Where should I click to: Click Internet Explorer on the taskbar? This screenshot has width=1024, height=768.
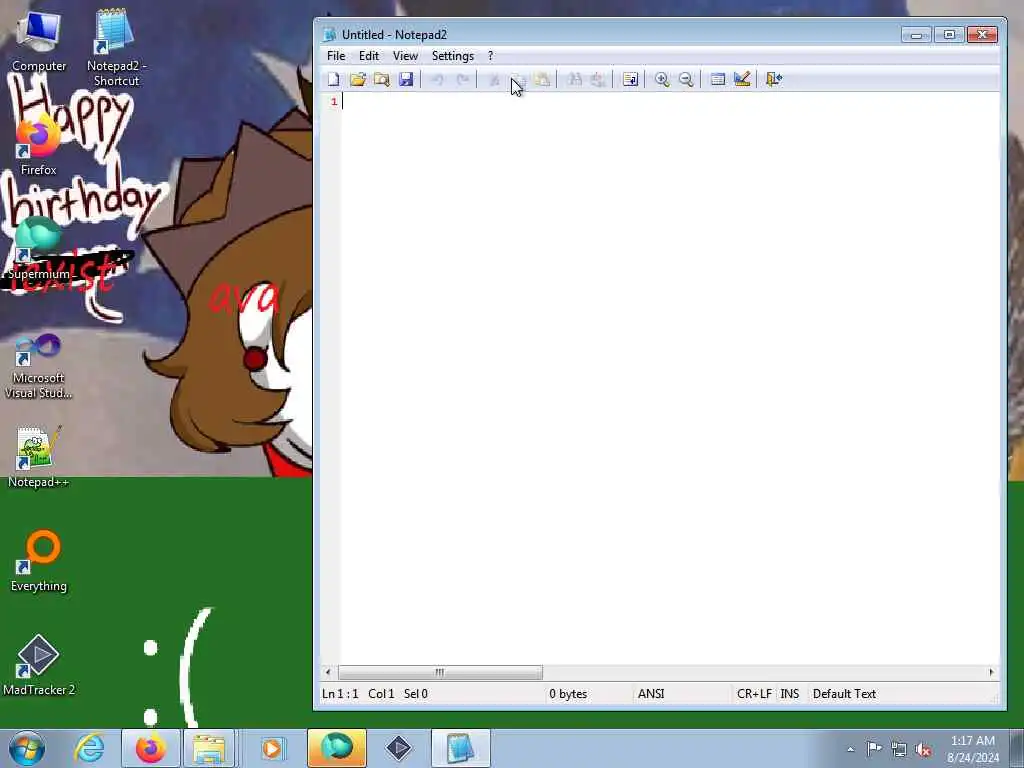[x=89, y=748]
